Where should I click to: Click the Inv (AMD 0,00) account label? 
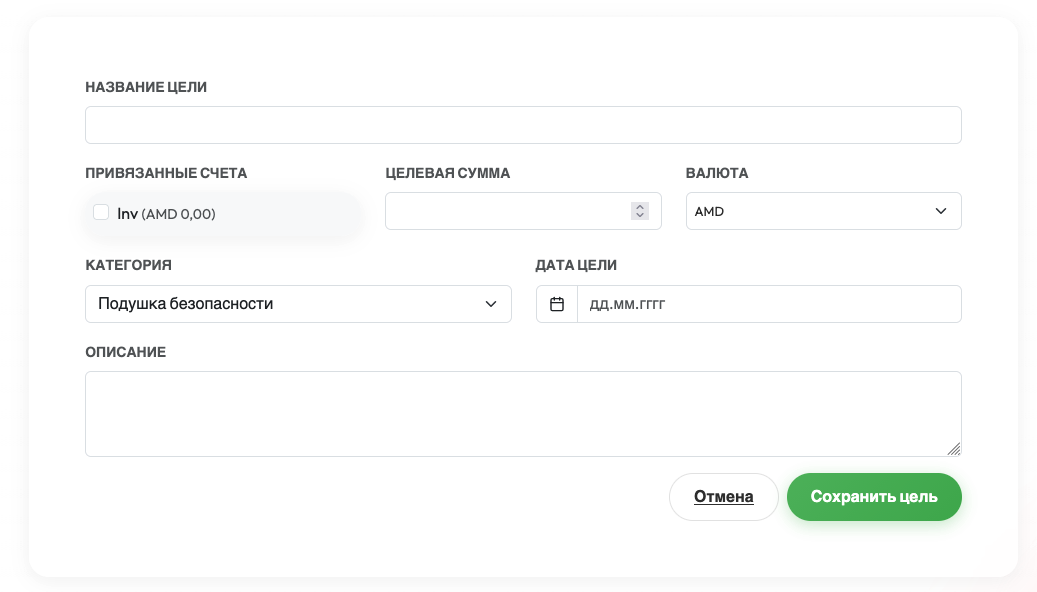click(166, 214)
